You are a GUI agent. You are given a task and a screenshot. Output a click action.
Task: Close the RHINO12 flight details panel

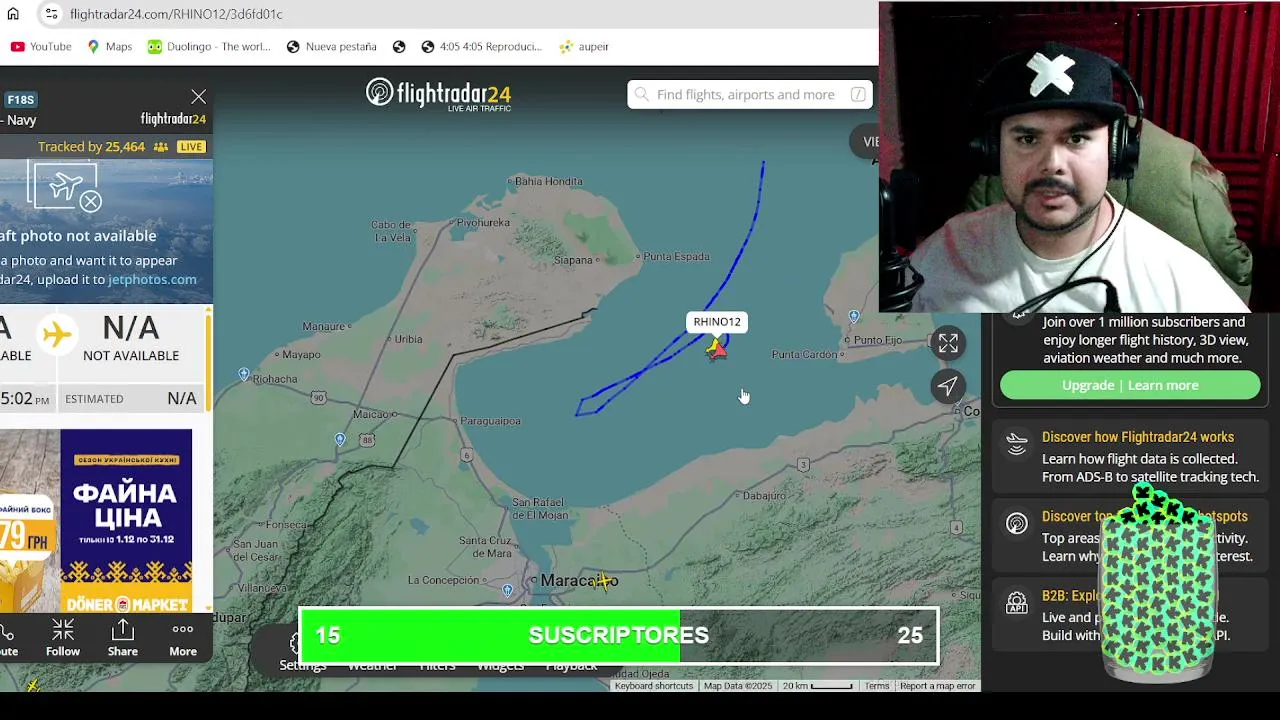click(x=198, y=97)
